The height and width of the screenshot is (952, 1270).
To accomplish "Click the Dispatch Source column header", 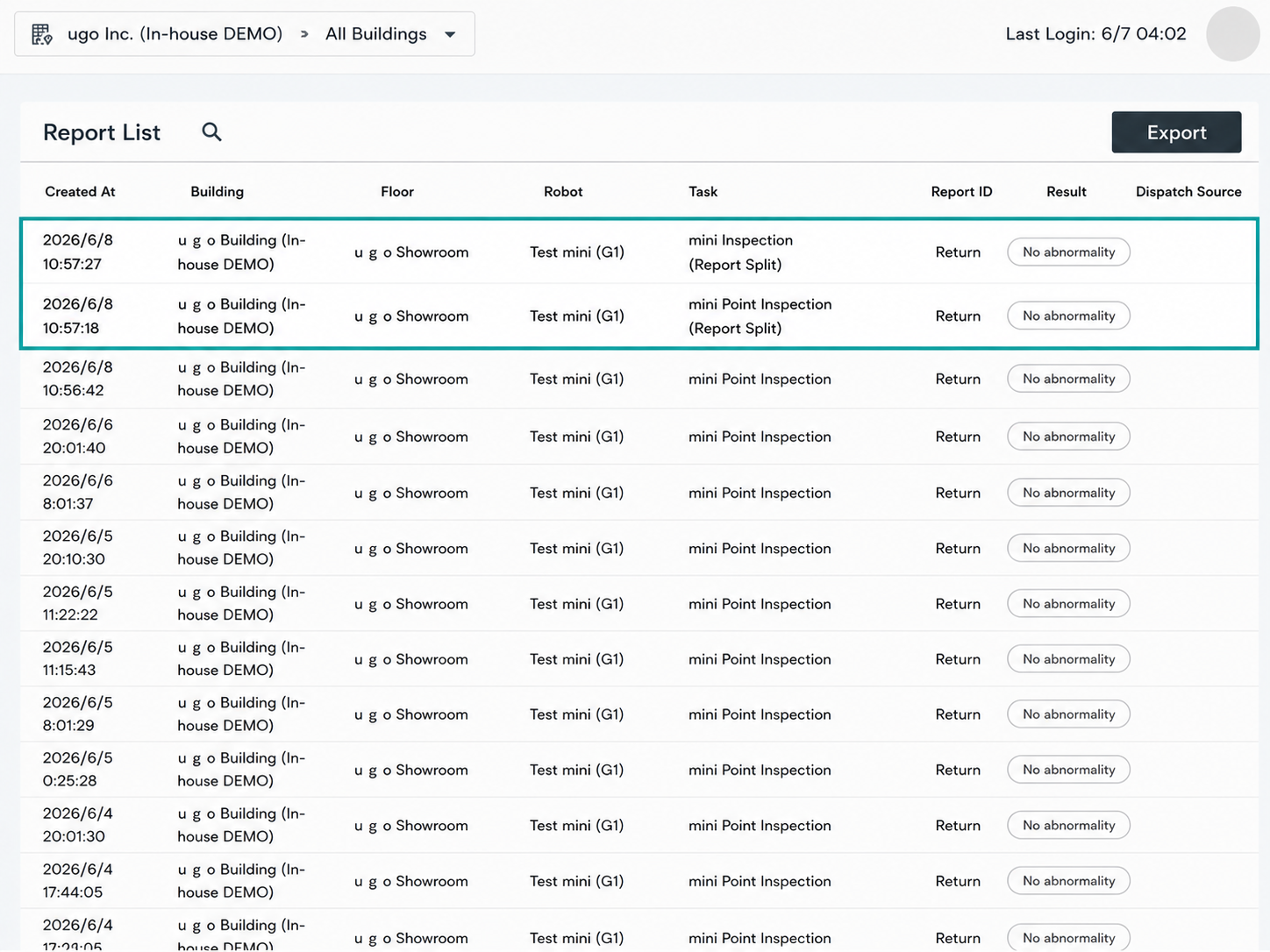I will [1188, 191].
